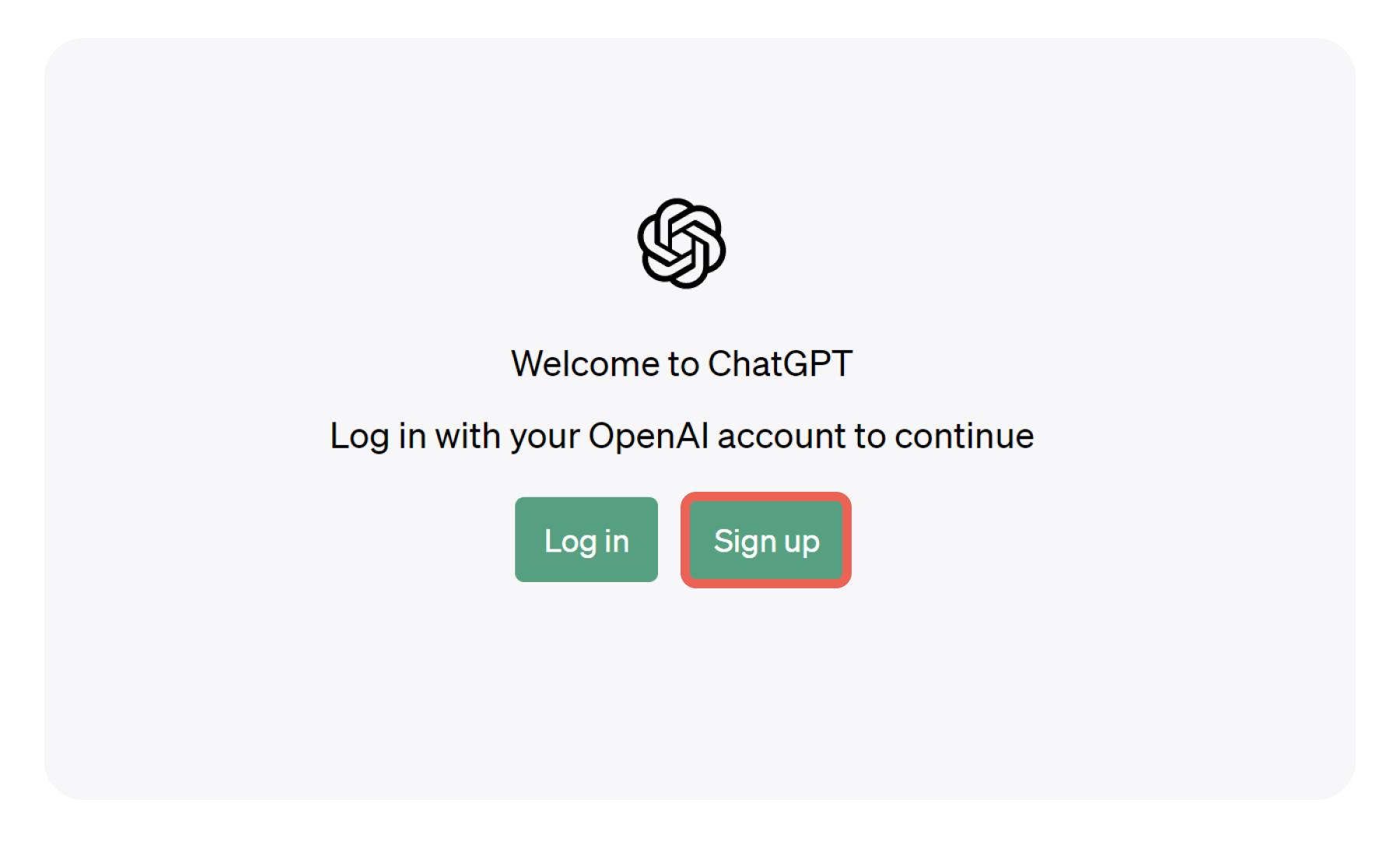Click the Log in label text inside the green button
Image resolution: width=1400 pixels, height=842 pixels.
pos(586,541)
